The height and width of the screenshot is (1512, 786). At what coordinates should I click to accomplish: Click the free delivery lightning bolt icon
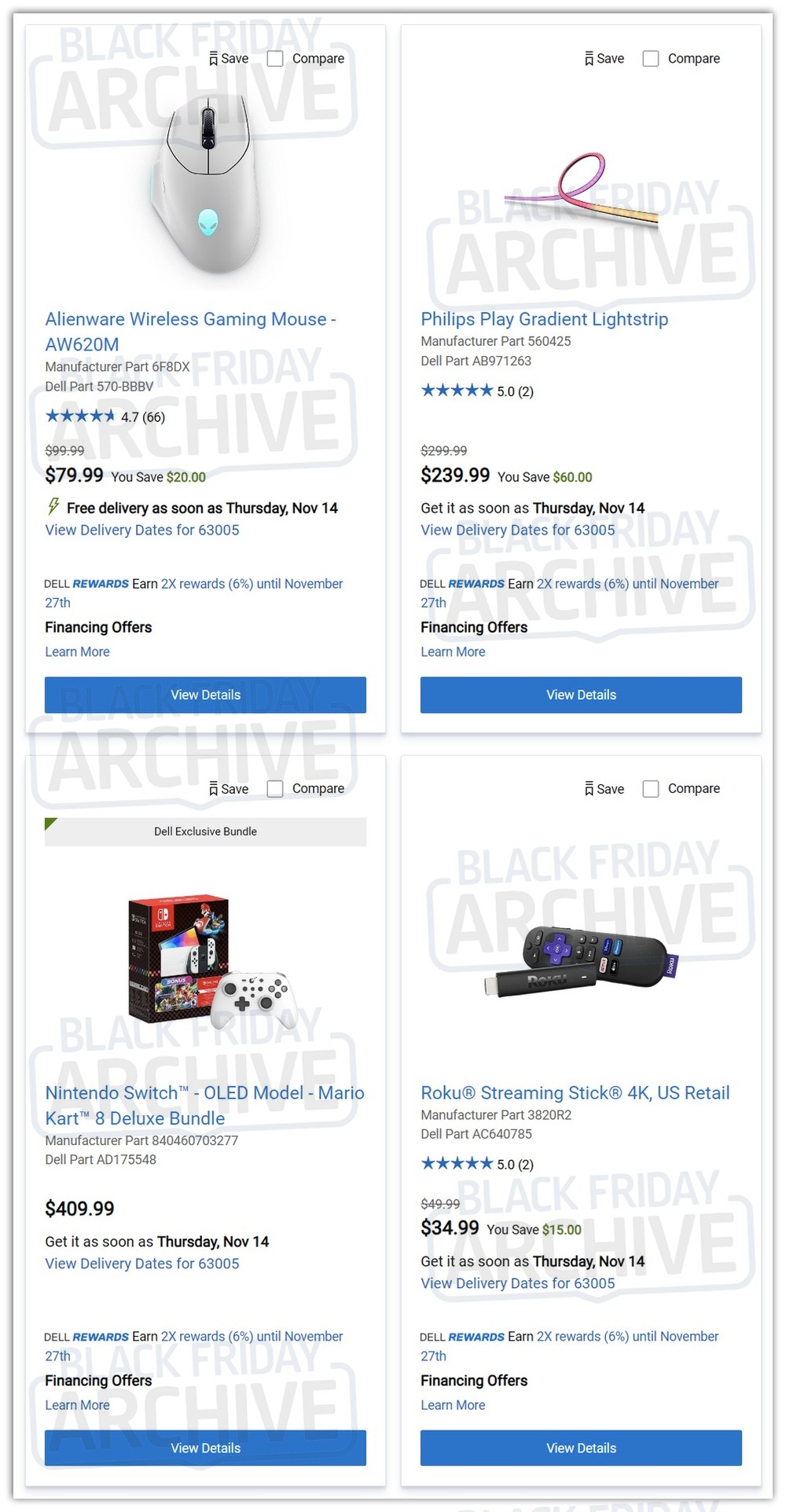pos(53,507)
